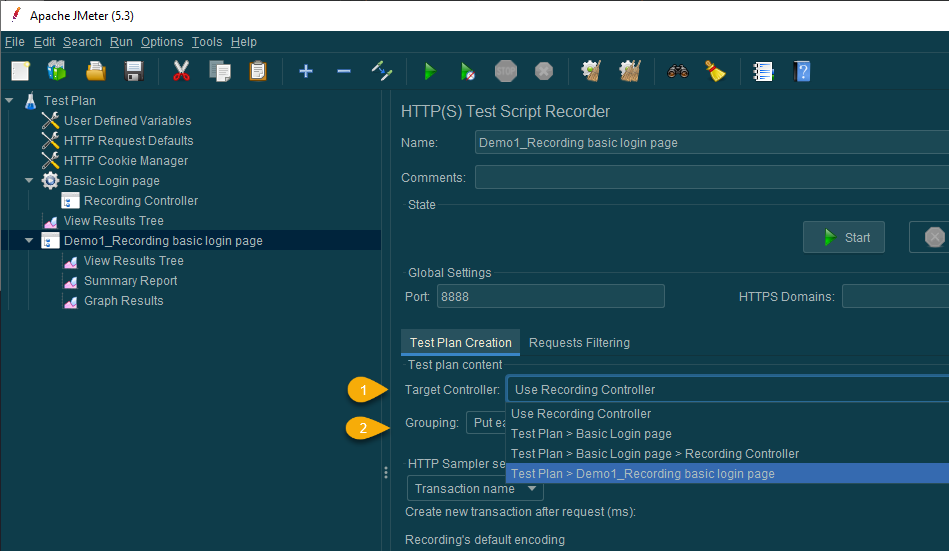Open the Templates icon in toolbar
Screen dimensions: 949x551
click(57, 71)
